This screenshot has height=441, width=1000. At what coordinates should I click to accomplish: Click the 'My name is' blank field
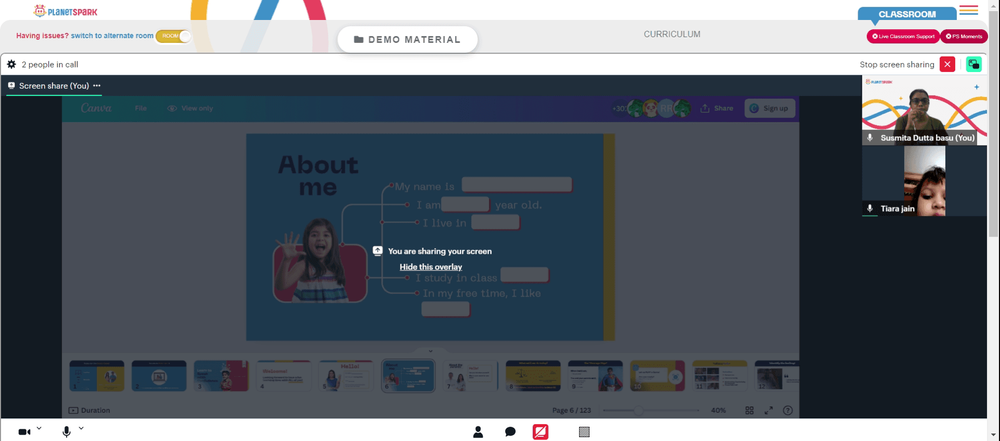coord(517,185)
